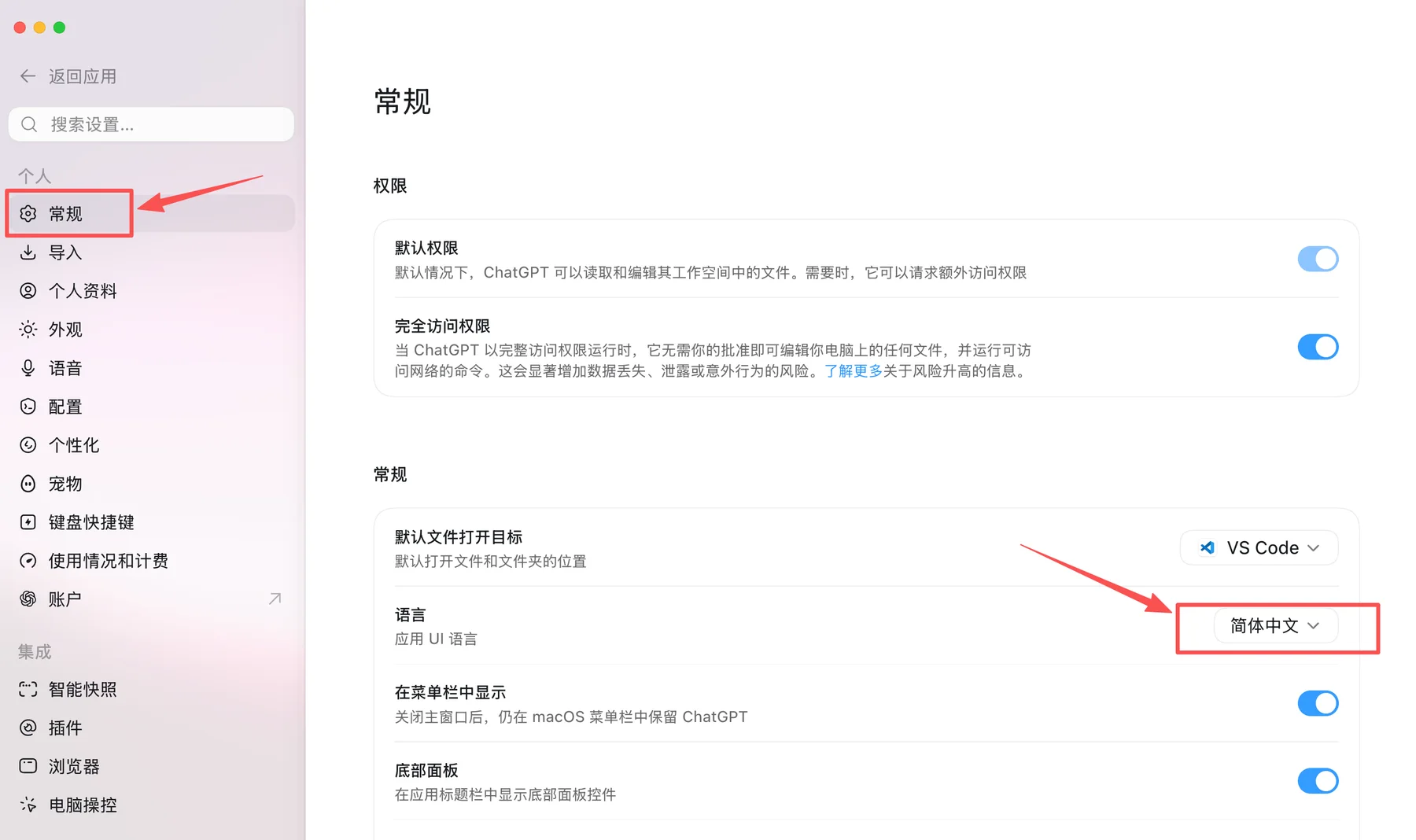Toggle the 默认权限 switch
Viewport: 1416px width, 840px height.
pyautogui.click(x=1318, y=259)
